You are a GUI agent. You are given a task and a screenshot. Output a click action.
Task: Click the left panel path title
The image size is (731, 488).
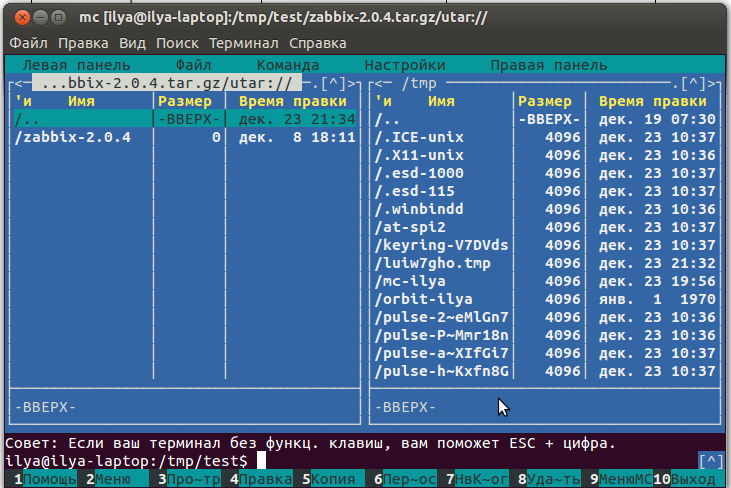click(x=167, y=83)
